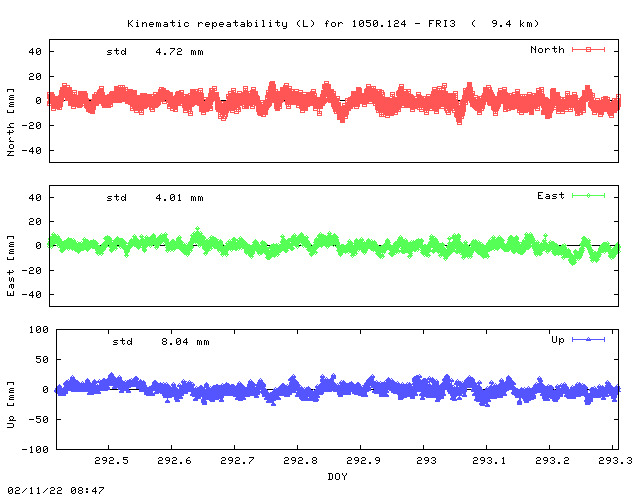Click the 'East' legend label

(x=551, y=196)
